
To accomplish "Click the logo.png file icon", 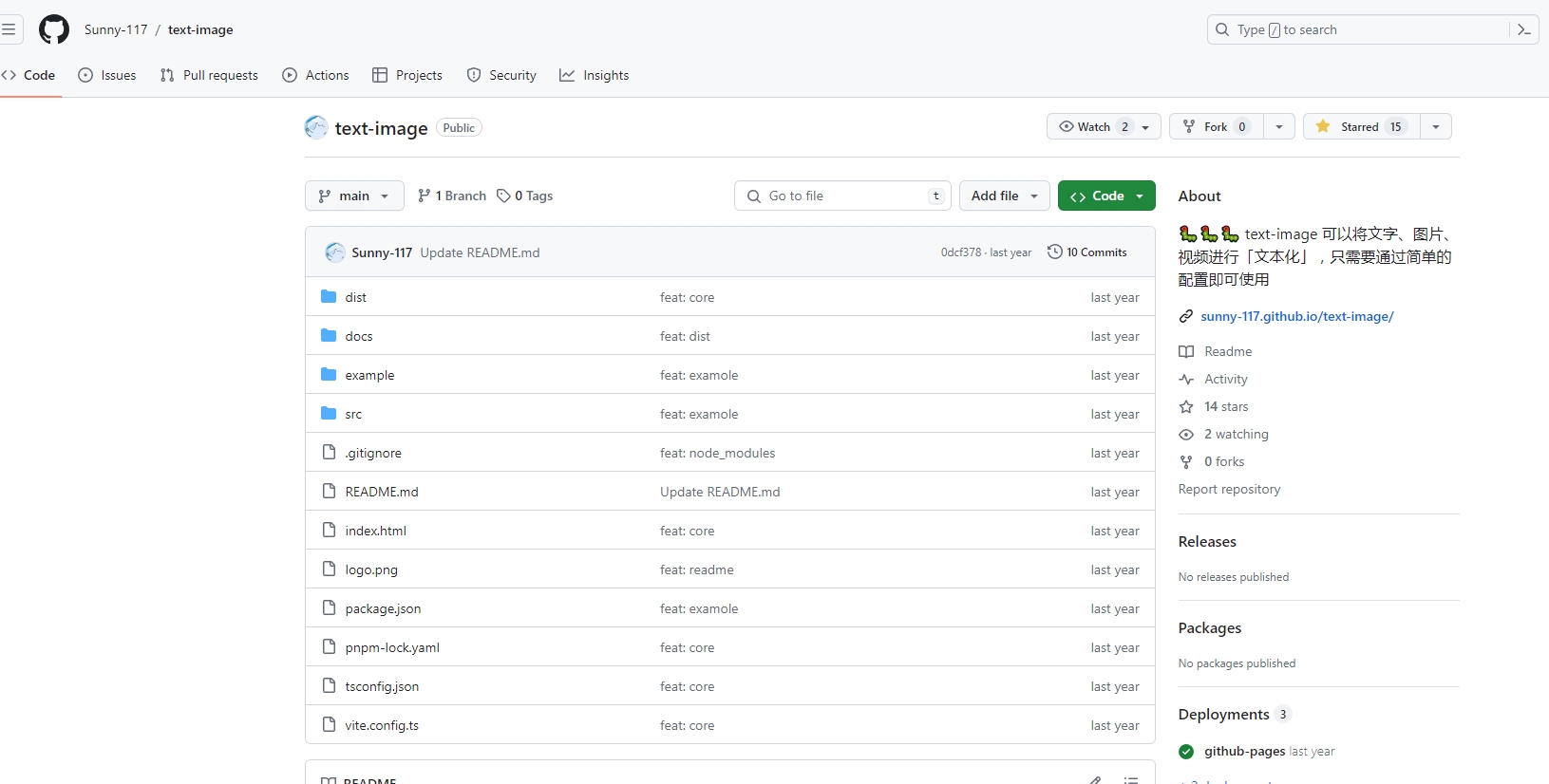I will pyautogui.click(x=329, y=569).
